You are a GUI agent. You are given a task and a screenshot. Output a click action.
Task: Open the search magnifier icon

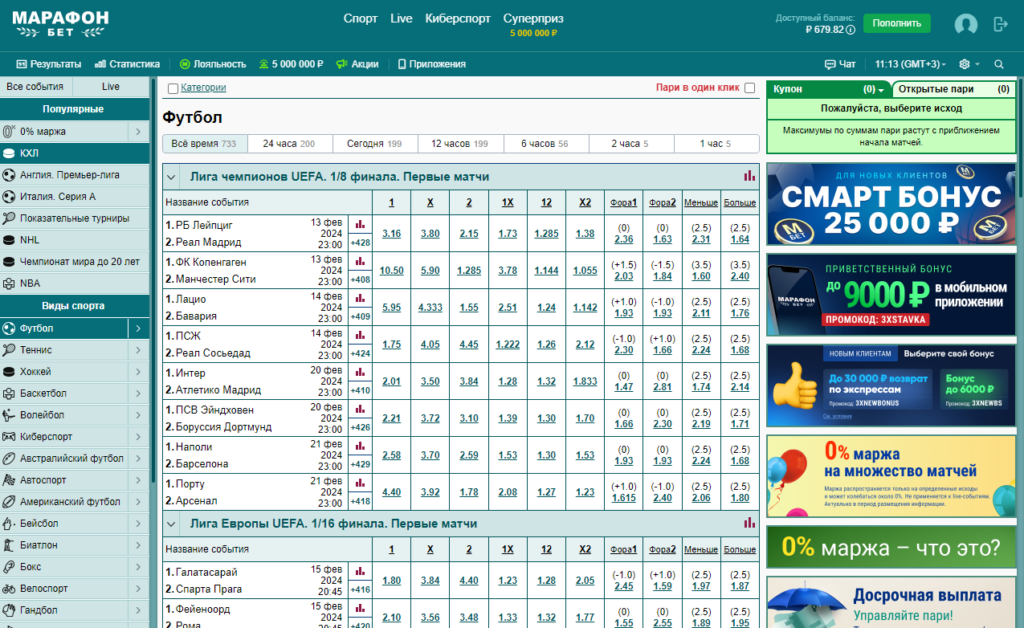[x=999, y=64]
